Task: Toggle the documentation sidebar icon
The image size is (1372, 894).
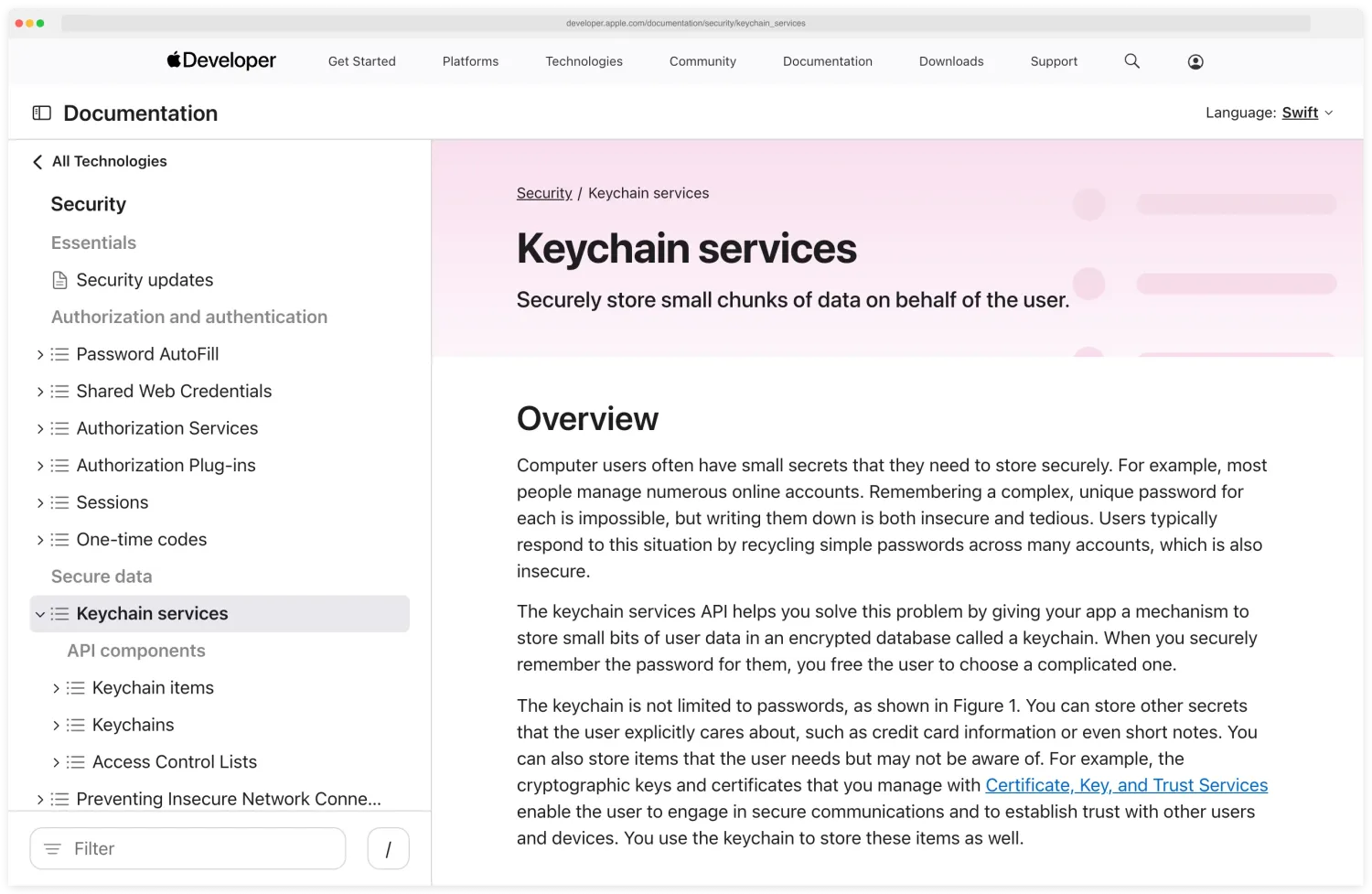Action: coord(42,113)
